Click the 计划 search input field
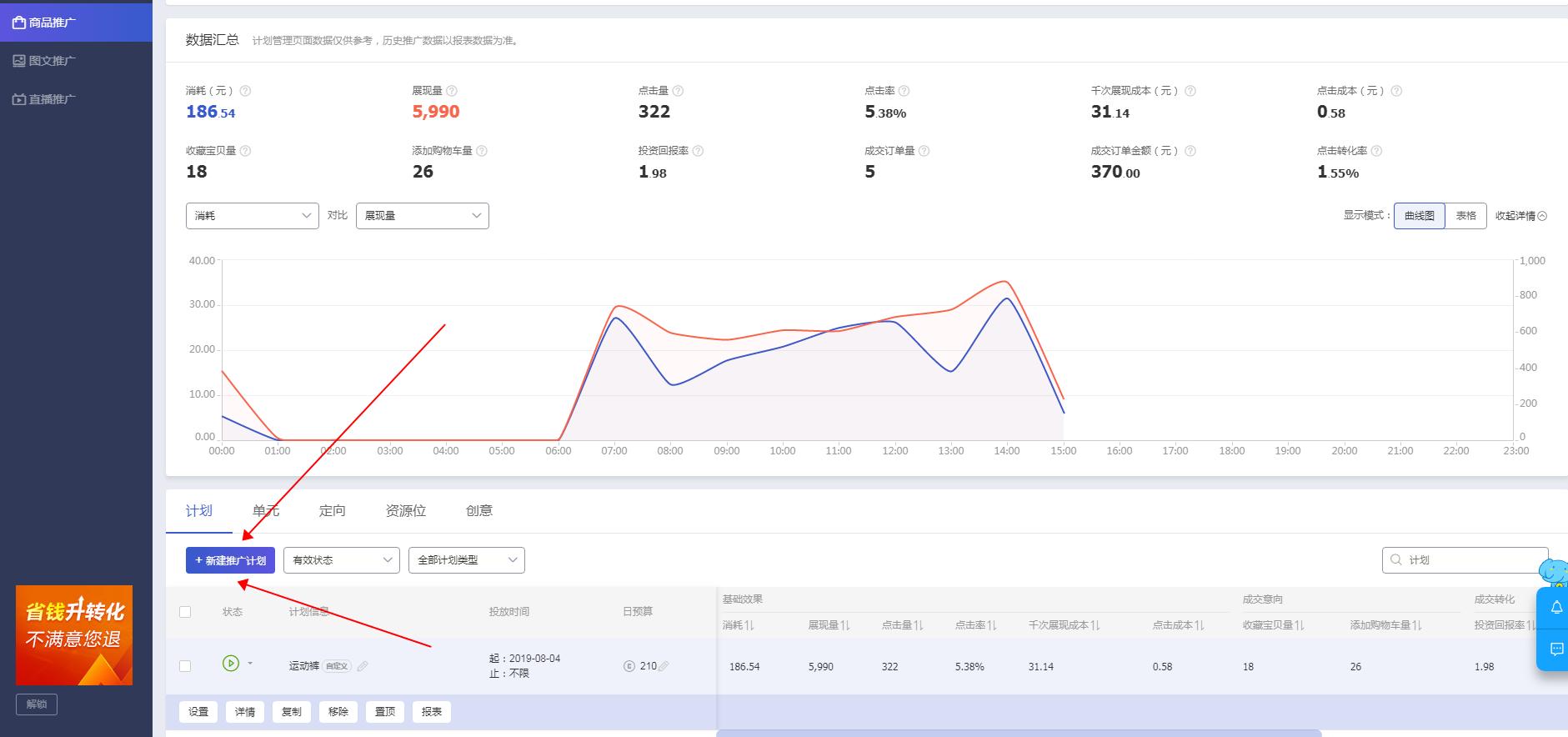Image resolution: width=1568 pixels, height=737 pixels. click(1471, 560)
